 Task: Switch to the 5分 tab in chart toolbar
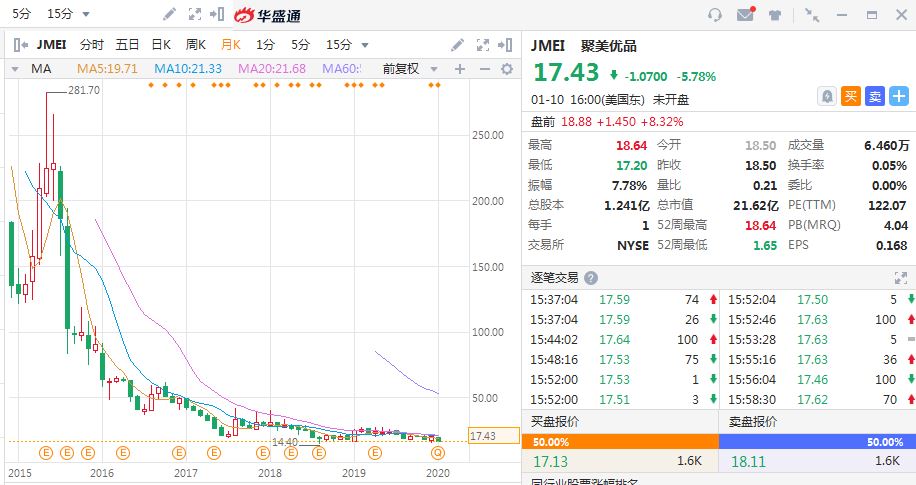click(300, 45)
